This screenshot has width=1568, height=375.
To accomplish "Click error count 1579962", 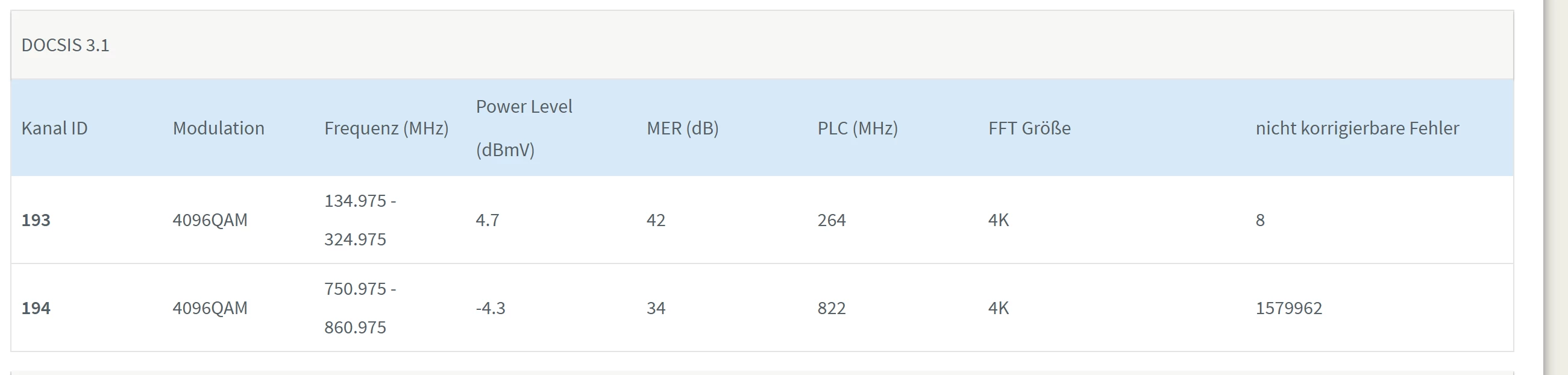I will [x=1288, y=308].
